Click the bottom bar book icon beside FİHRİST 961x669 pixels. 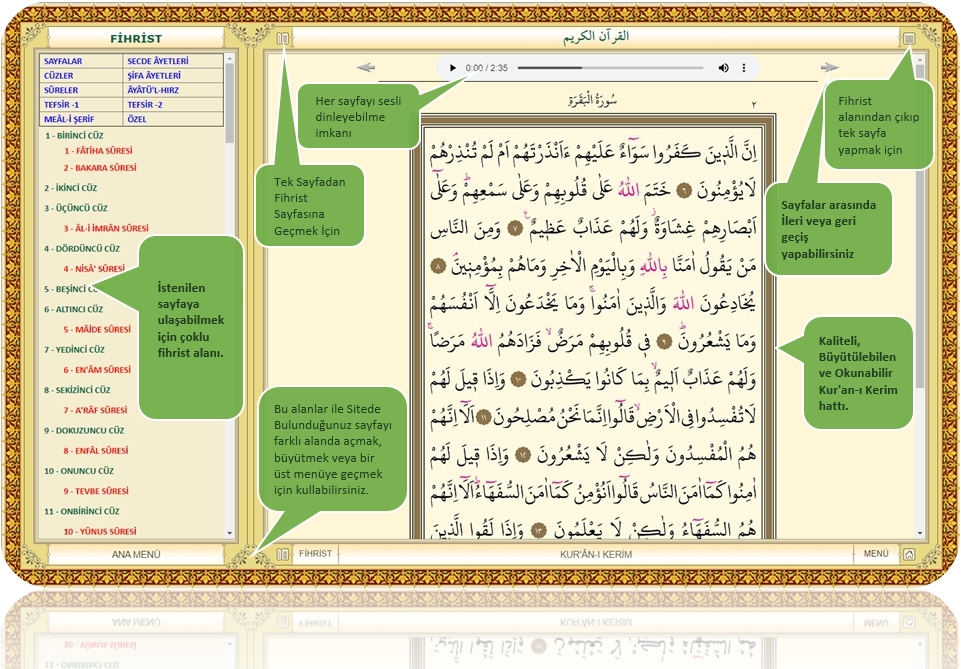pyautogui.click(x=283, y=554)
